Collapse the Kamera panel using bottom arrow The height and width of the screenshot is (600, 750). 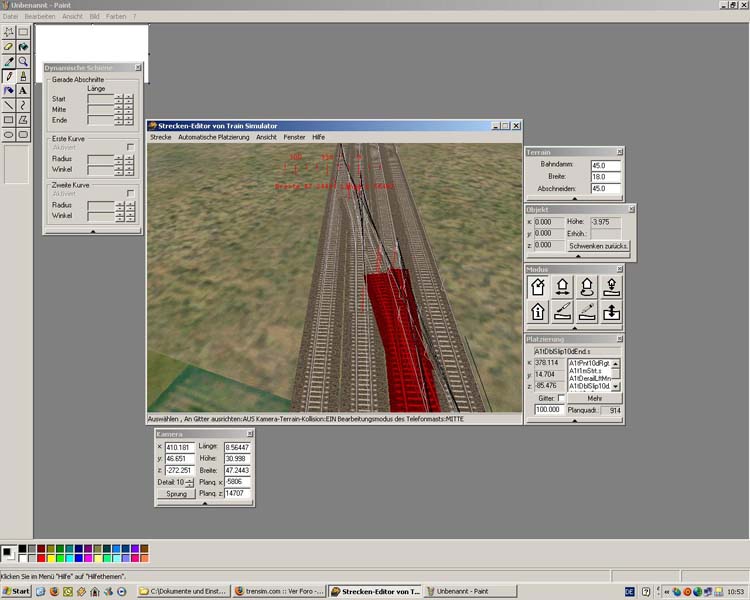coord(204,504)
